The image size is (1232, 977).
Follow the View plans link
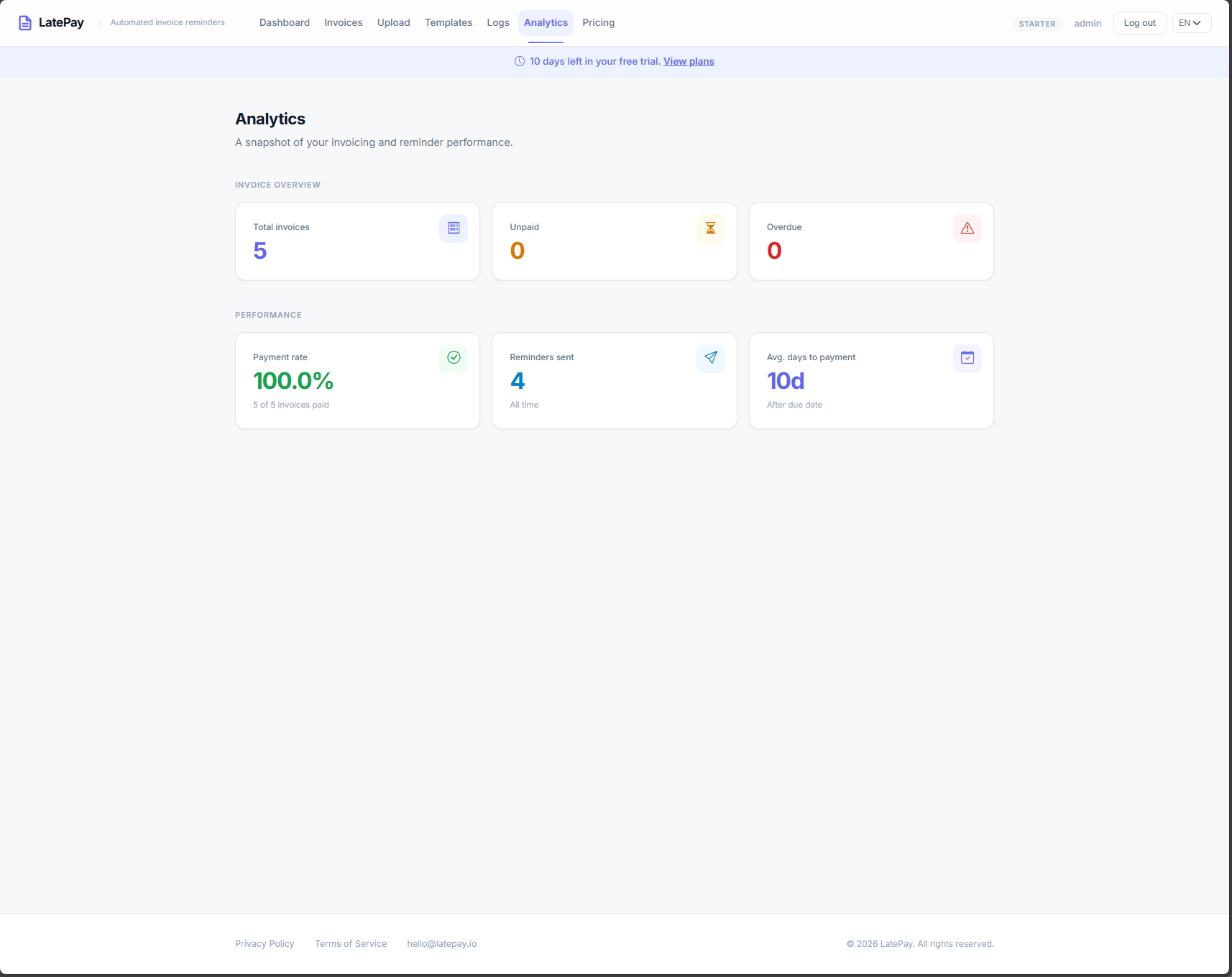[x=689, y=61]
